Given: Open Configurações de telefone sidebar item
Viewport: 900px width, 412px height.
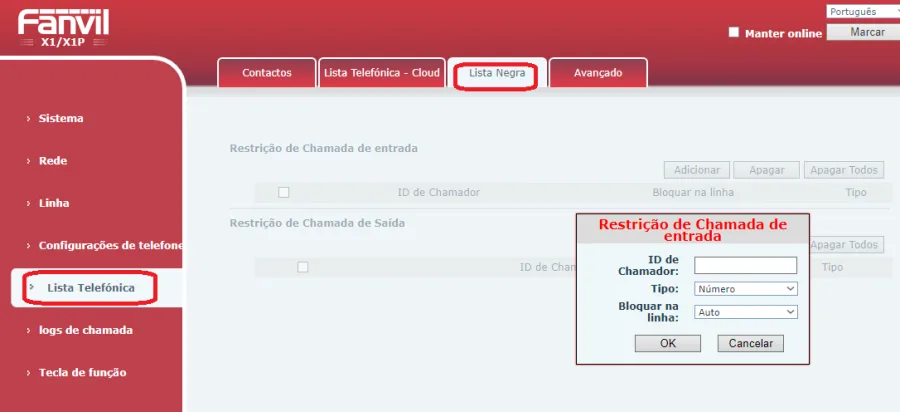Looking at the screenshot, I should [x=110, y=246].
